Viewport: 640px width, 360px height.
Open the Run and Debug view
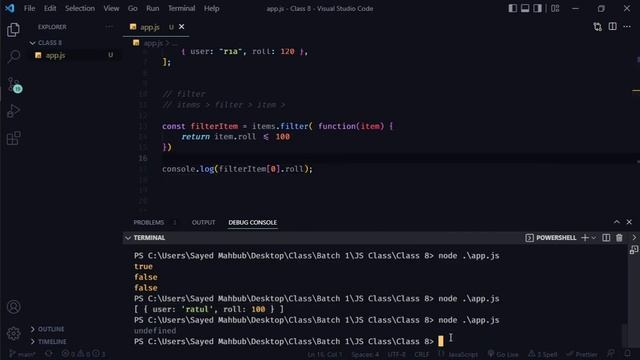[x=13, y=111]
